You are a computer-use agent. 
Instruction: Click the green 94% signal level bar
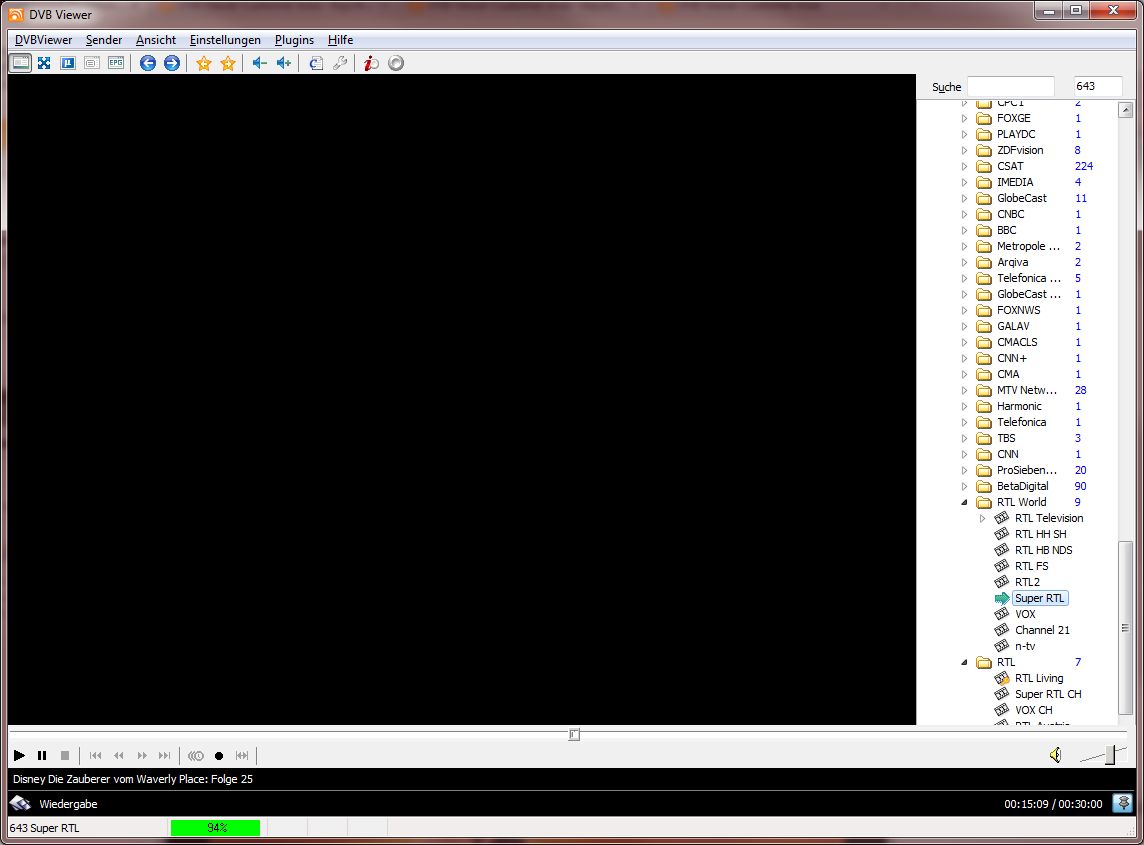point(215,827)
